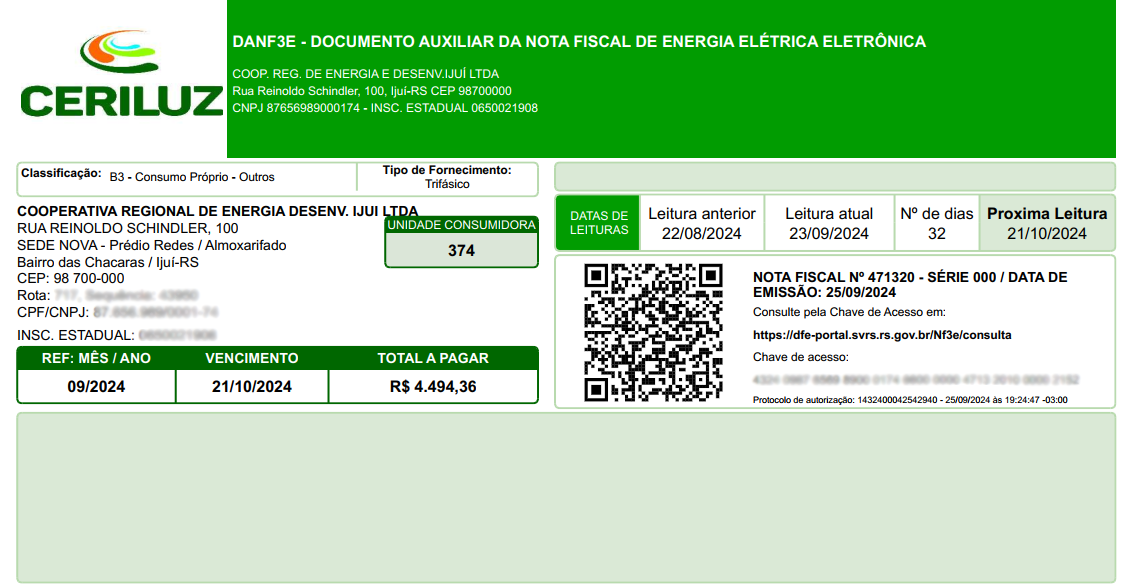Viewport: 1147px width, 585px height.
Task: Click the 'Rota:' line
Action: click(x=108, y=295)
